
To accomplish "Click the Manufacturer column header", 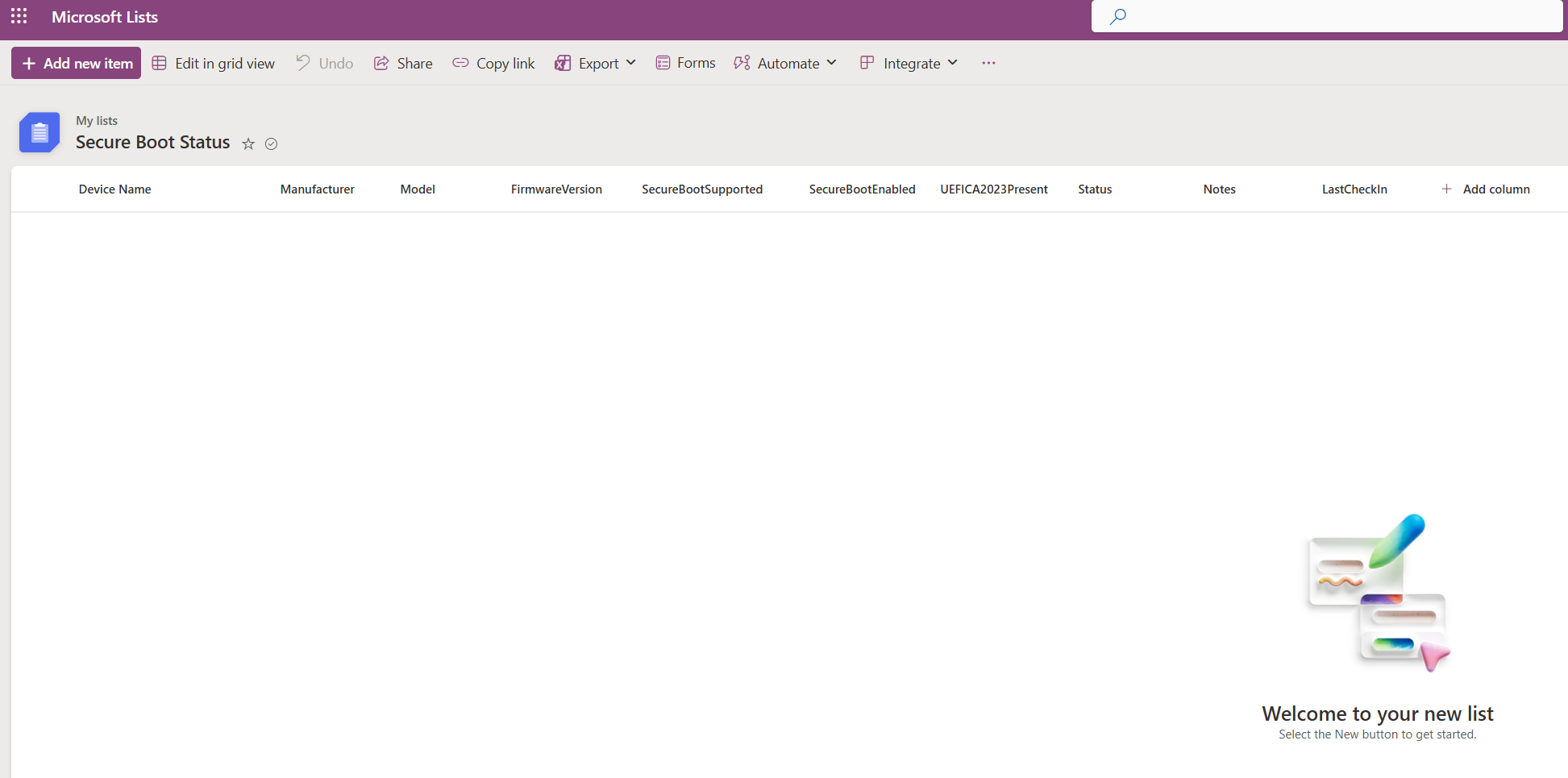I will 318,189.
